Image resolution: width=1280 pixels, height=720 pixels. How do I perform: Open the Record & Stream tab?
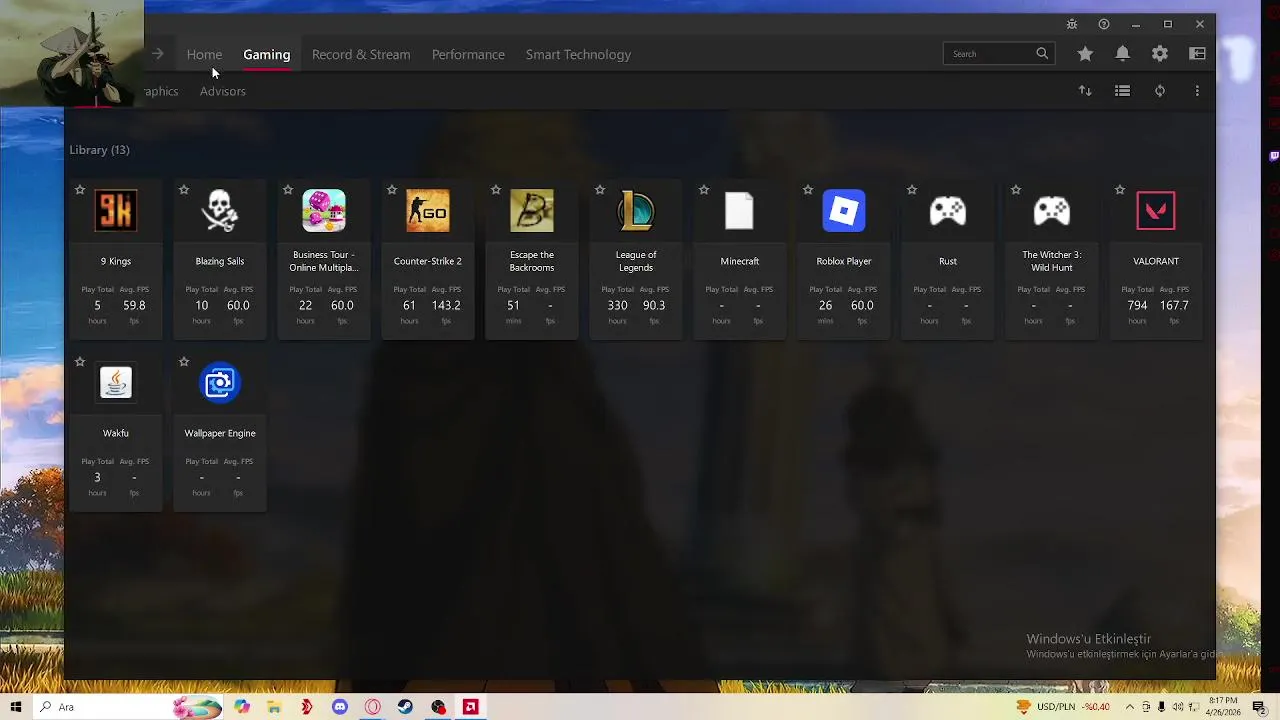(361, 55)
